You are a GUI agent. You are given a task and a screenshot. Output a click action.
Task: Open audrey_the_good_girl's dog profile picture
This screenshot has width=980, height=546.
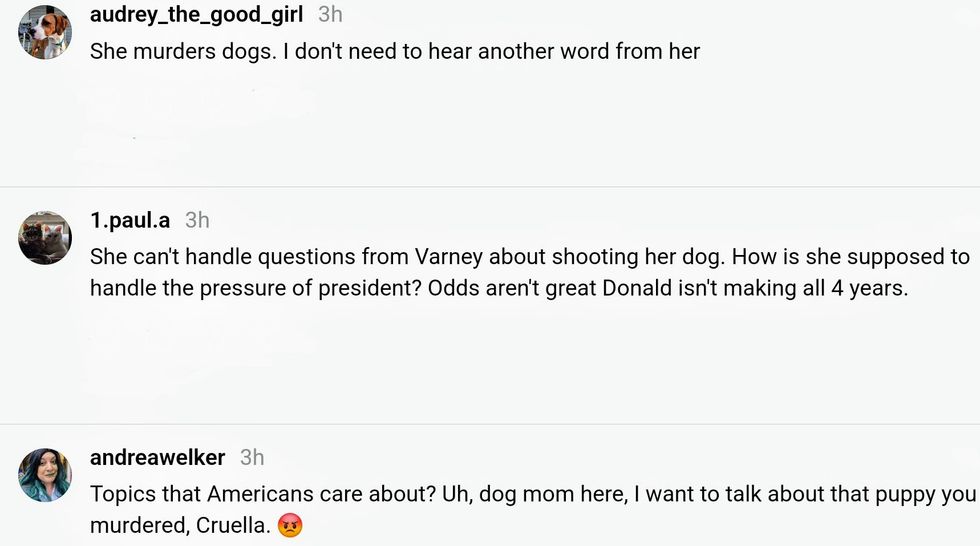point(45,32)
